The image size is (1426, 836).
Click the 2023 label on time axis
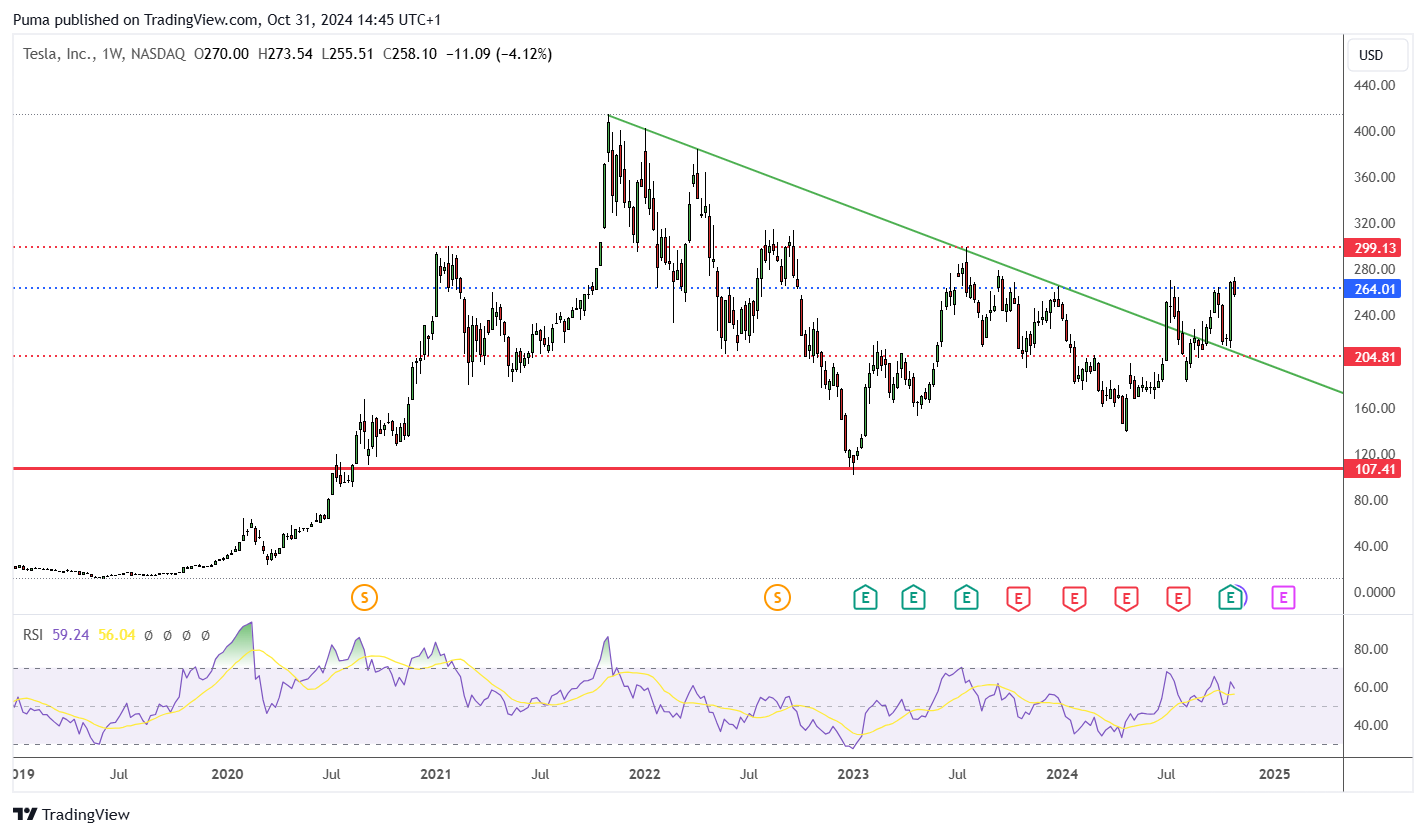point(853,774)
